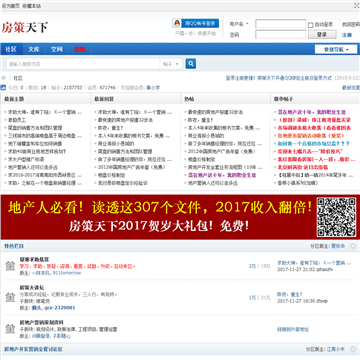Tick the 自动登录 checkbox
The height and width of the screenshot is (360, 360).
(310, 25)
